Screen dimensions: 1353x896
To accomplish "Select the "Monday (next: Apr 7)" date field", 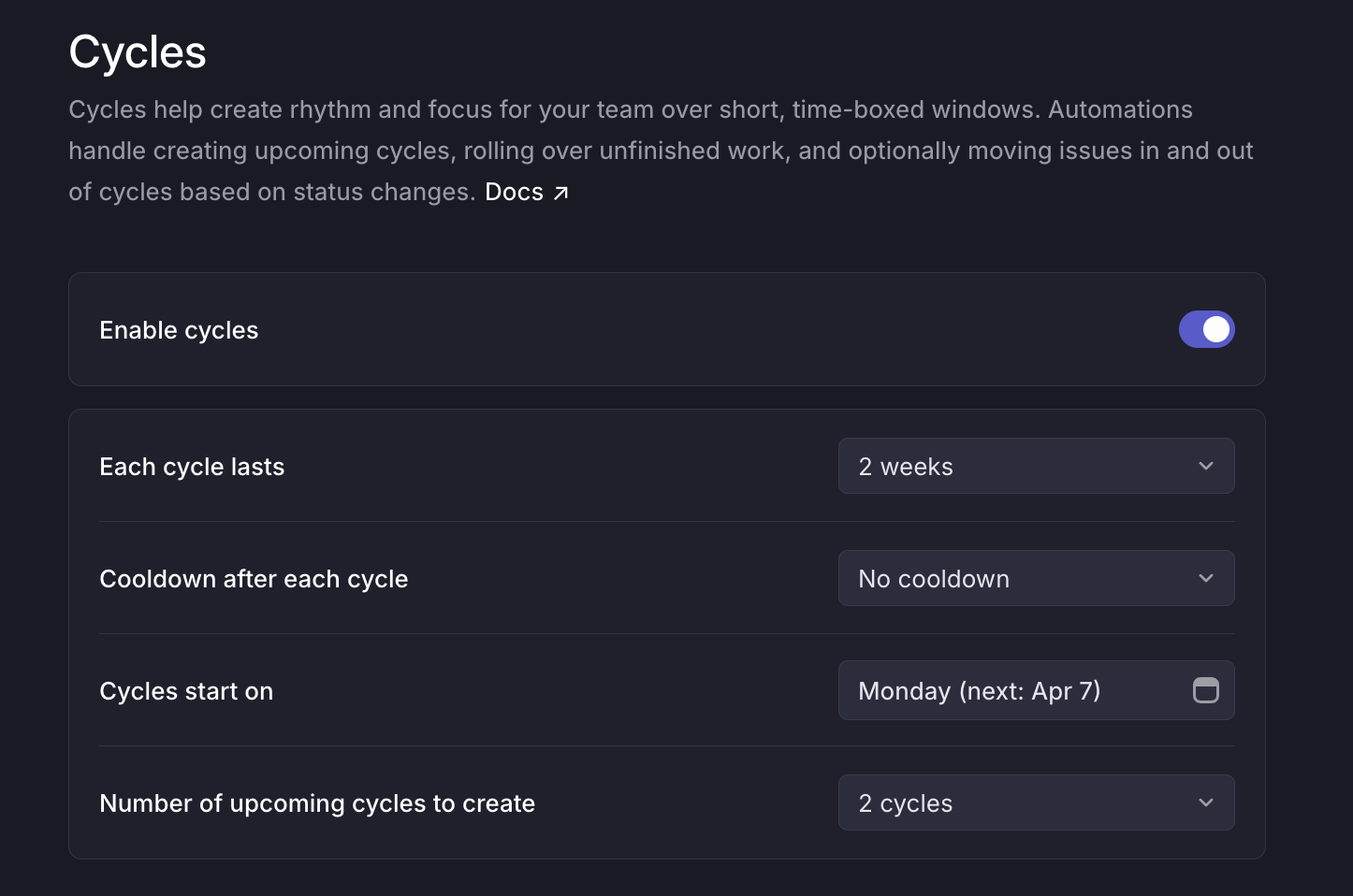I will (x=1036, y=690).
